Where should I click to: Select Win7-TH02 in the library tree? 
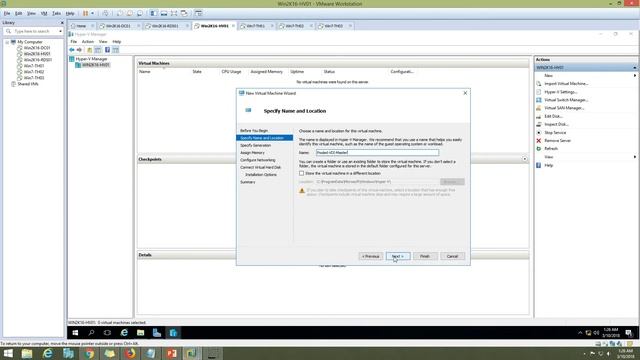33,72
